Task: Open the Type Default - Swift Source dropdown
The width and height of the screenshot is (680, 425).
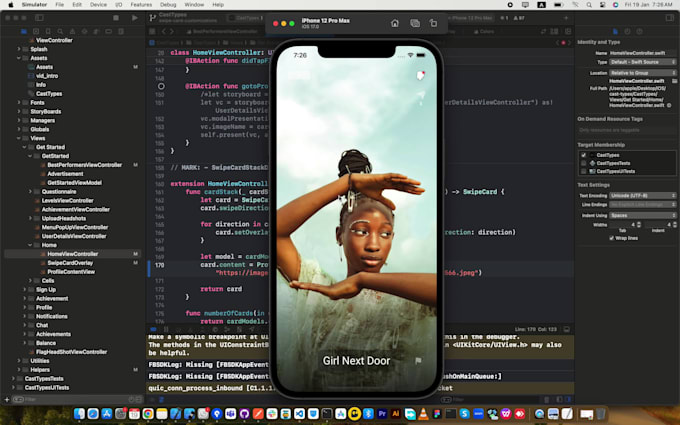Action: [x=643, y=62]
